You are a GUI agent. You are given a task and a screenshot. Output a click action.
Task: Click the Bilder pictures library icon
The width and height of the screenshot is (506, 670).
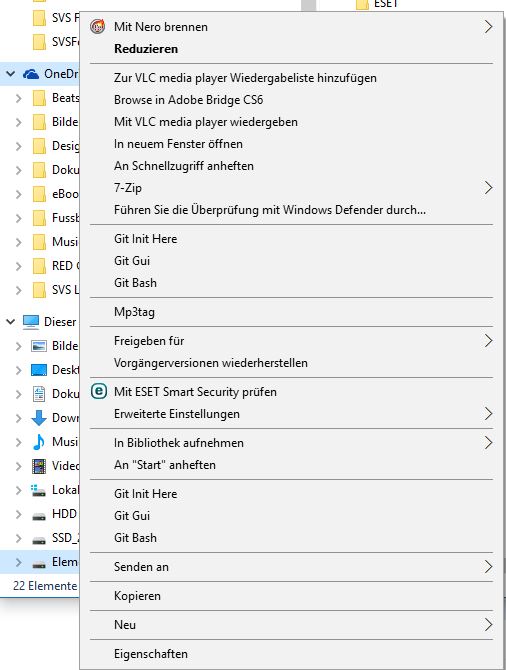39,346
